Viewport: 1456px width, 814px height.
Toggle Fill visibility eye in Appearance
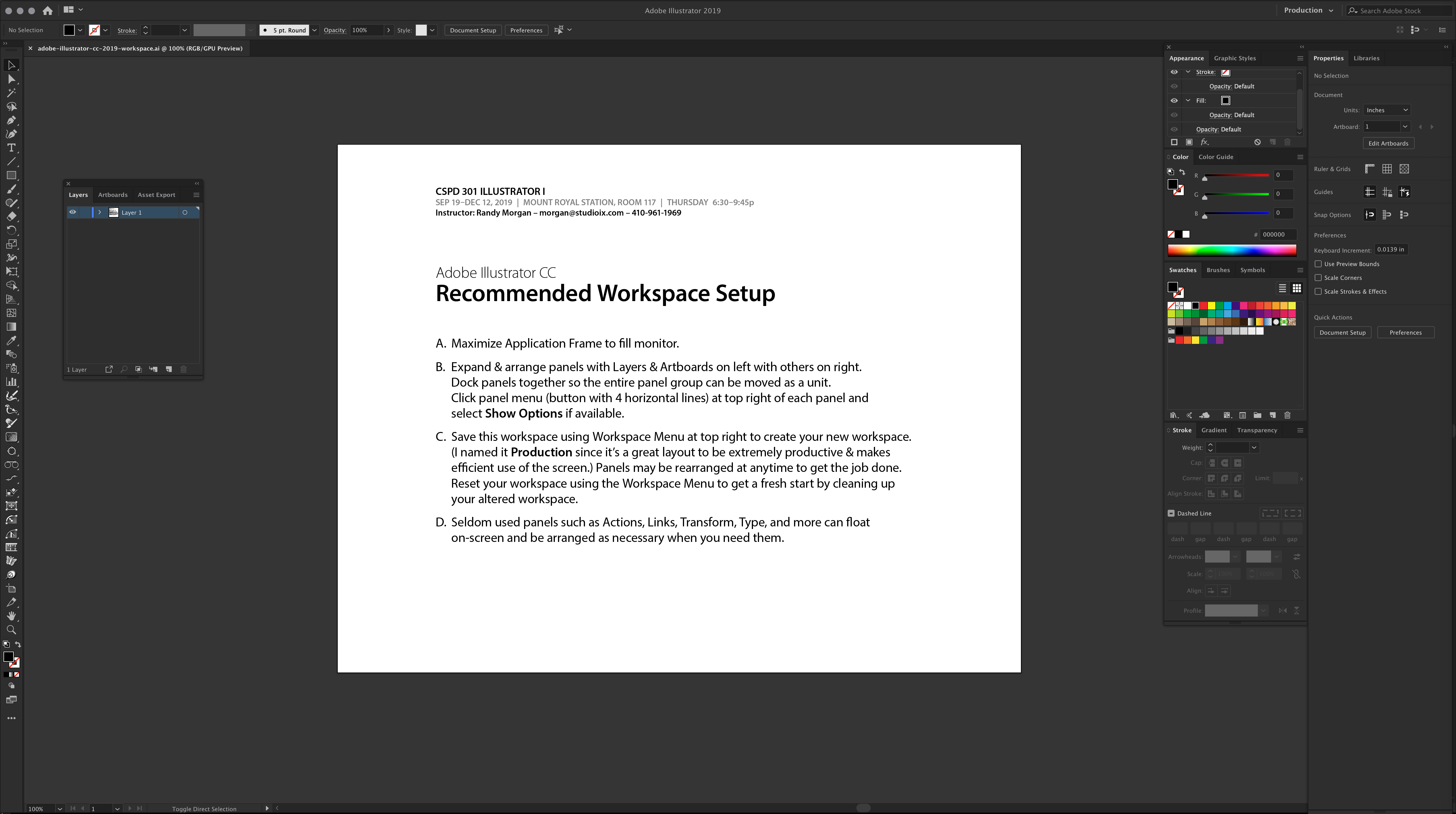click(1174, 100)
